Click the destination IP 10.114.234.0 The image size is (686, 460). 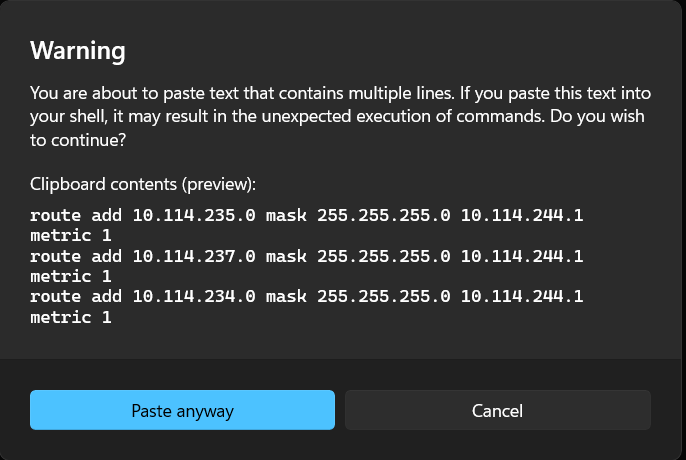tap(193, 297)
